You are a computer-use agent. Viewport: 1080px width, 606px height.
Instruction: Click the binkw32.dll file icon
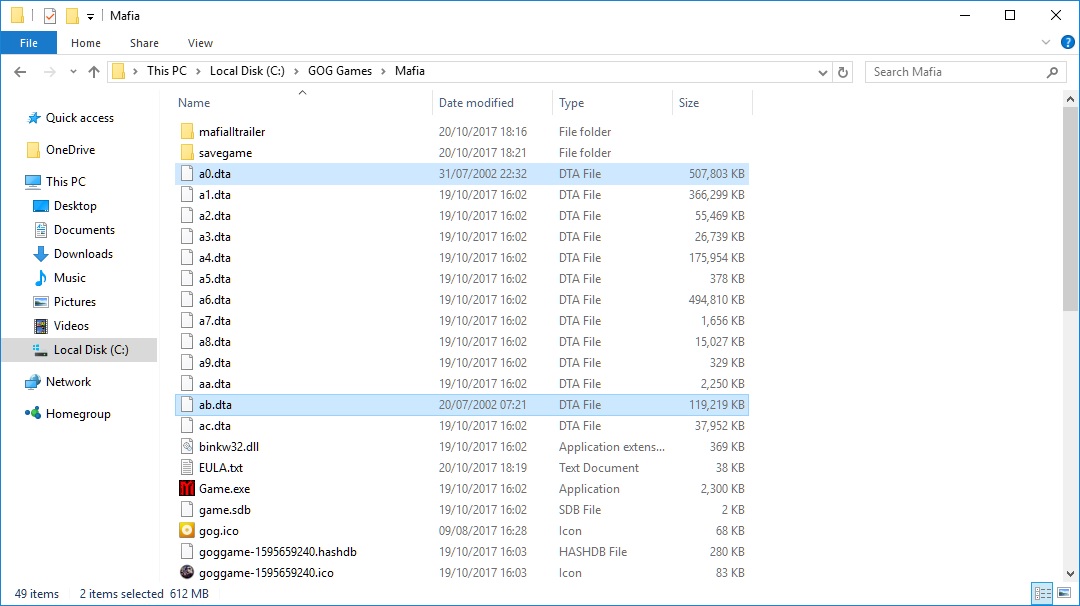click(187, 446)
